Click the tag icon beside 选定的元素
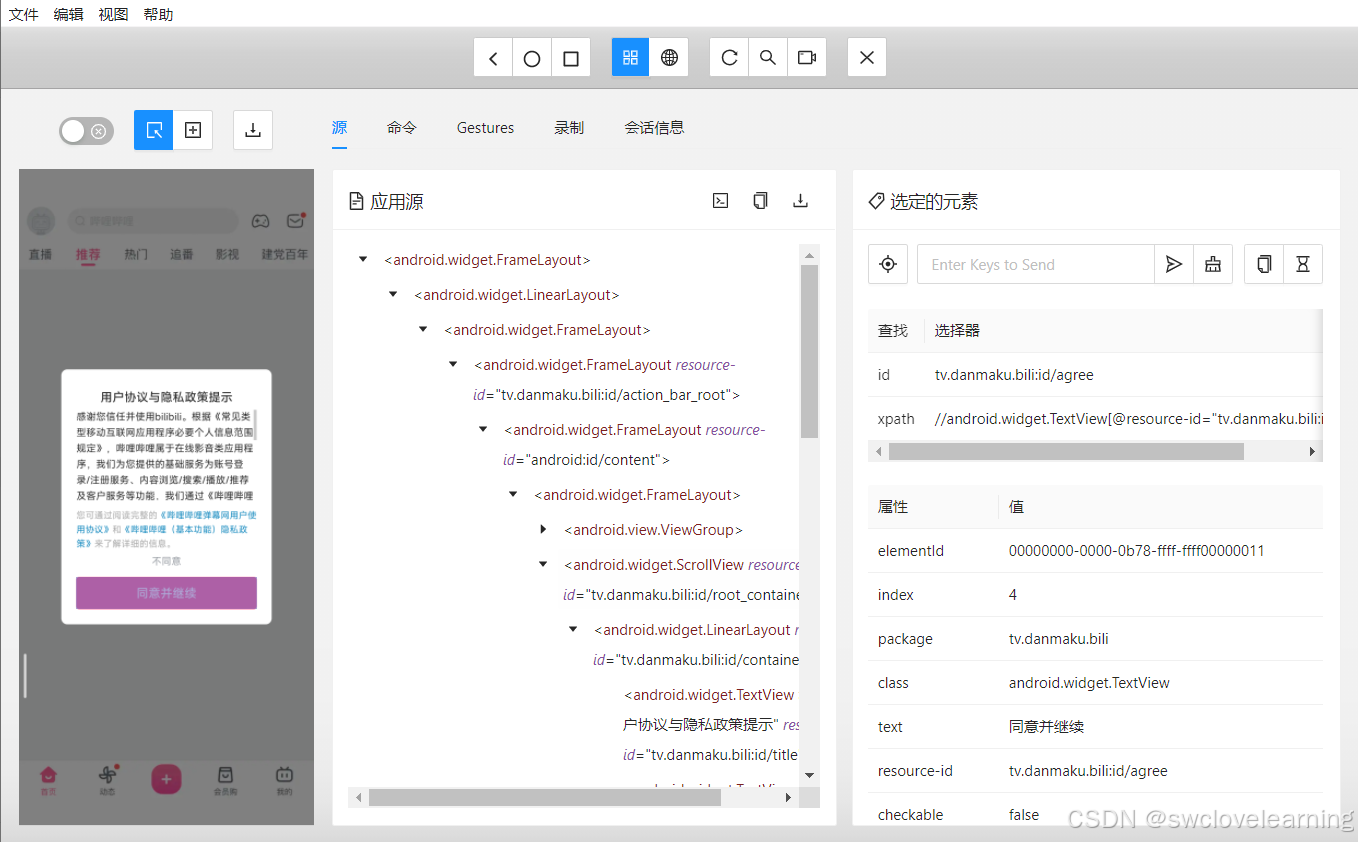Image resolution: width=1358 pixels, height=842 pixels. tap(876, 201)
